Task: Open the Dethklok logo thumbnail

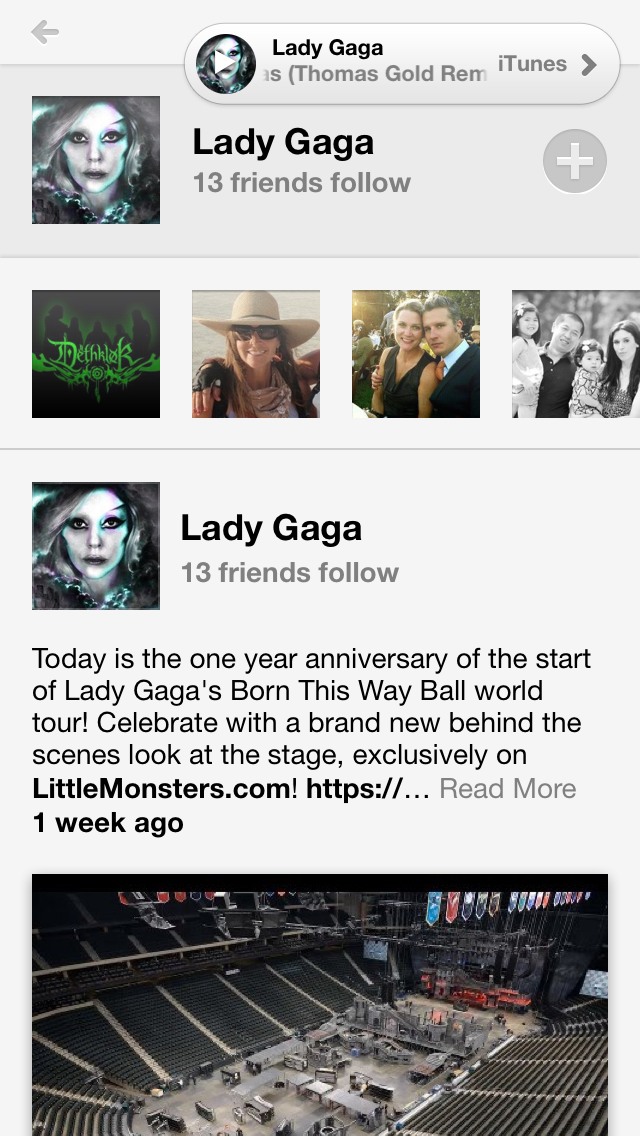Action: [x=96, y=354]
